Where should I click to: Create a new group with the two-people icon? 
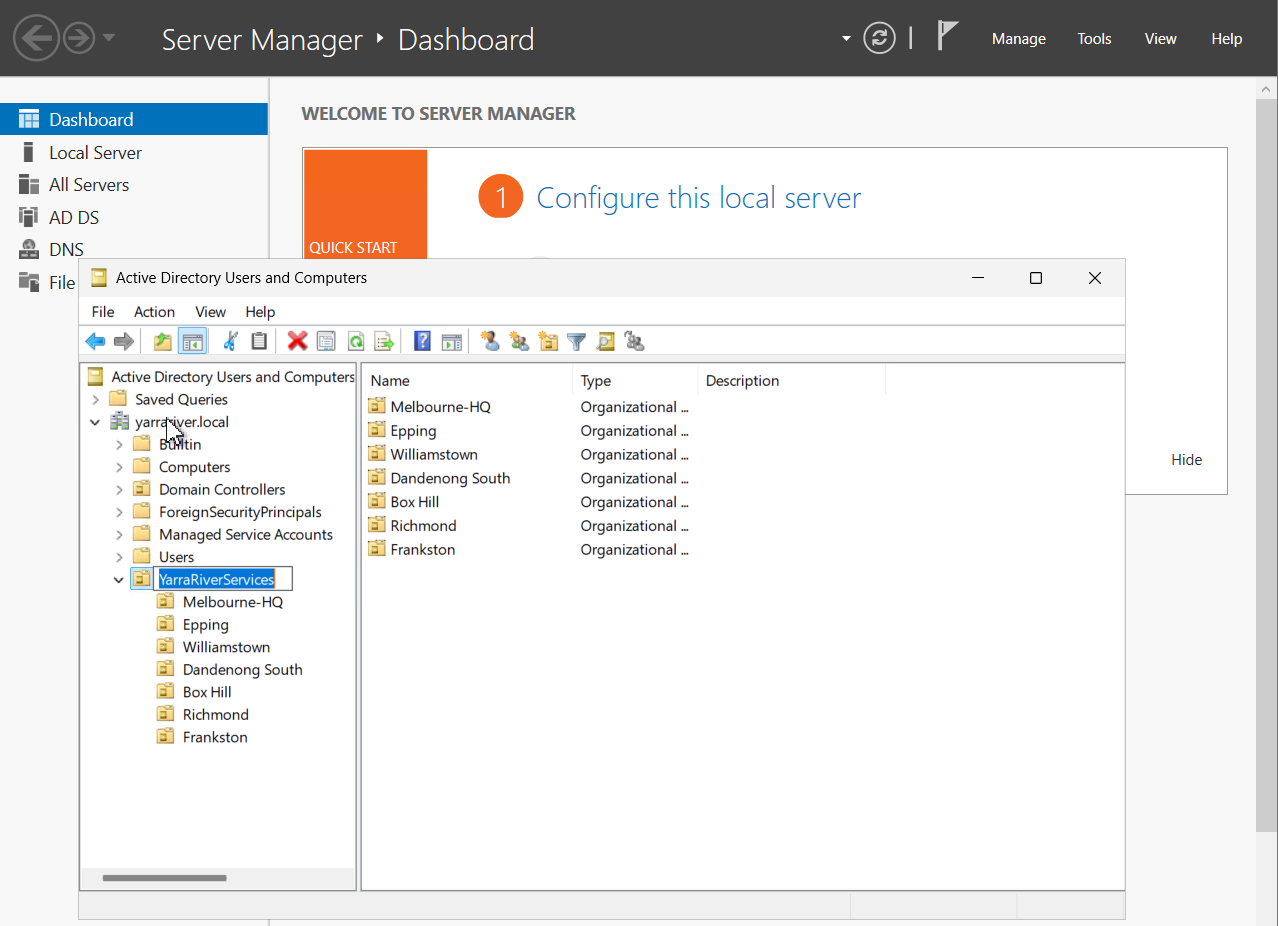pyautogui.click(x=519, y=342)
